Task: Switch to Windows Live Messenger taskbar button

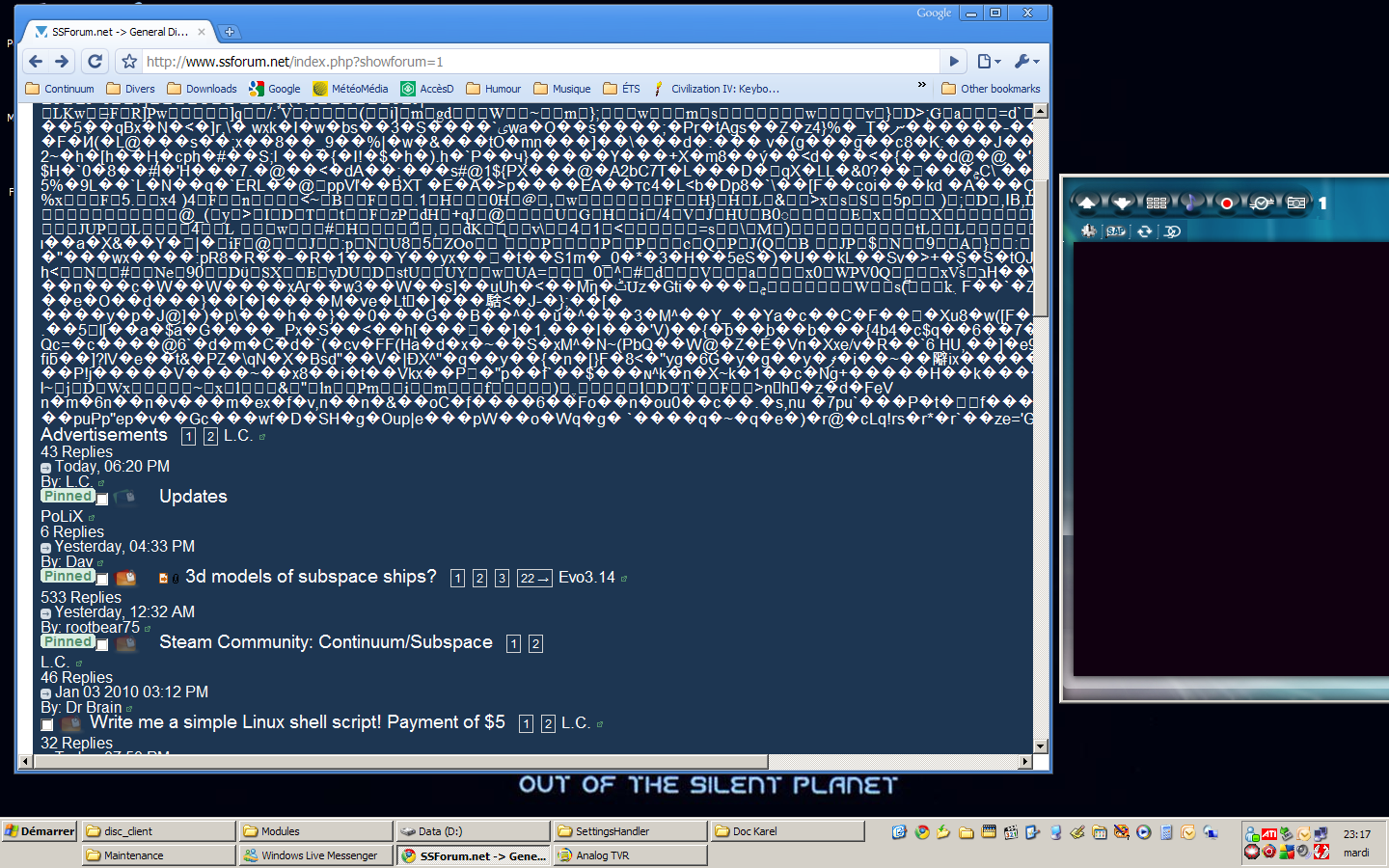Action: (316, 855)
